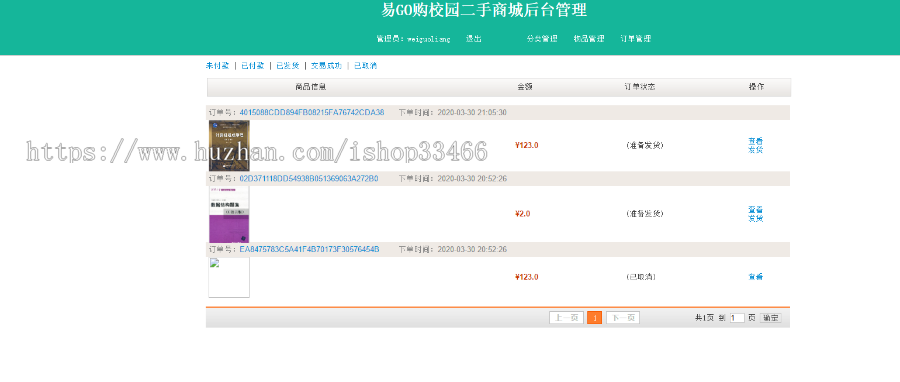Viewport: 900px width, 382px height.
Task: Filter orders by 已取消 status
Action: tap(365, 66)
